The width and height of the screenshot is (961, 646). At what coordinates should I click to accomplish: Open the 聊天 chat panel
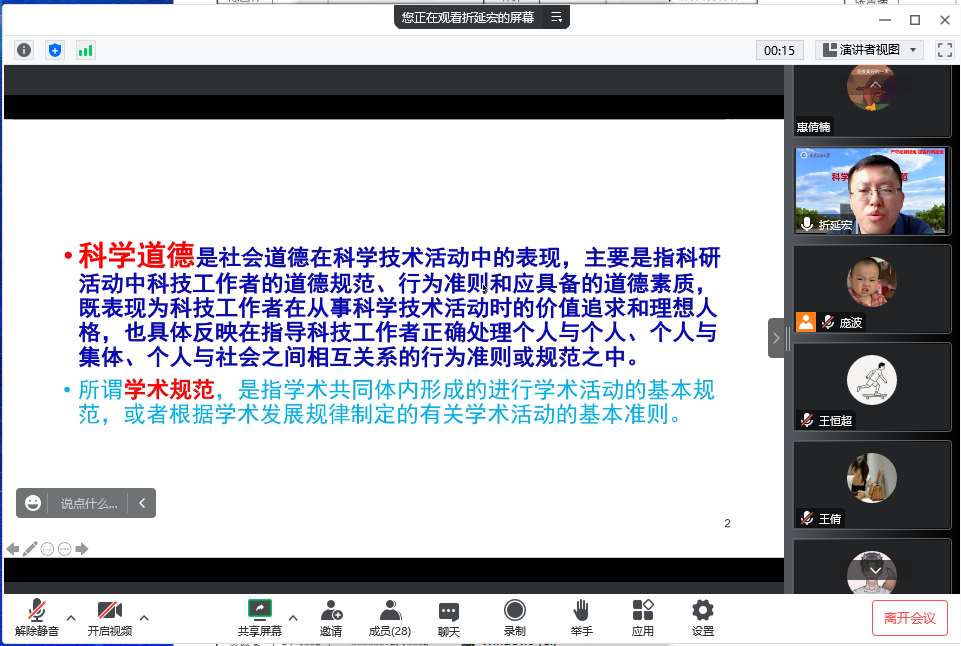pyautogui.click(x=449, y=617)
